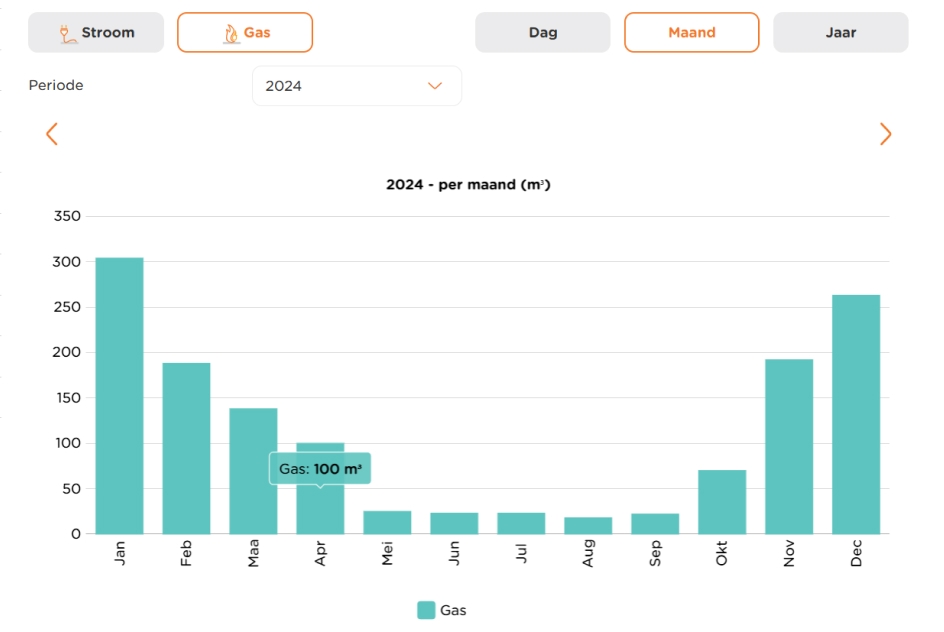Switch to the Dag view tab
The height and width of the screenshot is (632, 944).
click(542, 32)
